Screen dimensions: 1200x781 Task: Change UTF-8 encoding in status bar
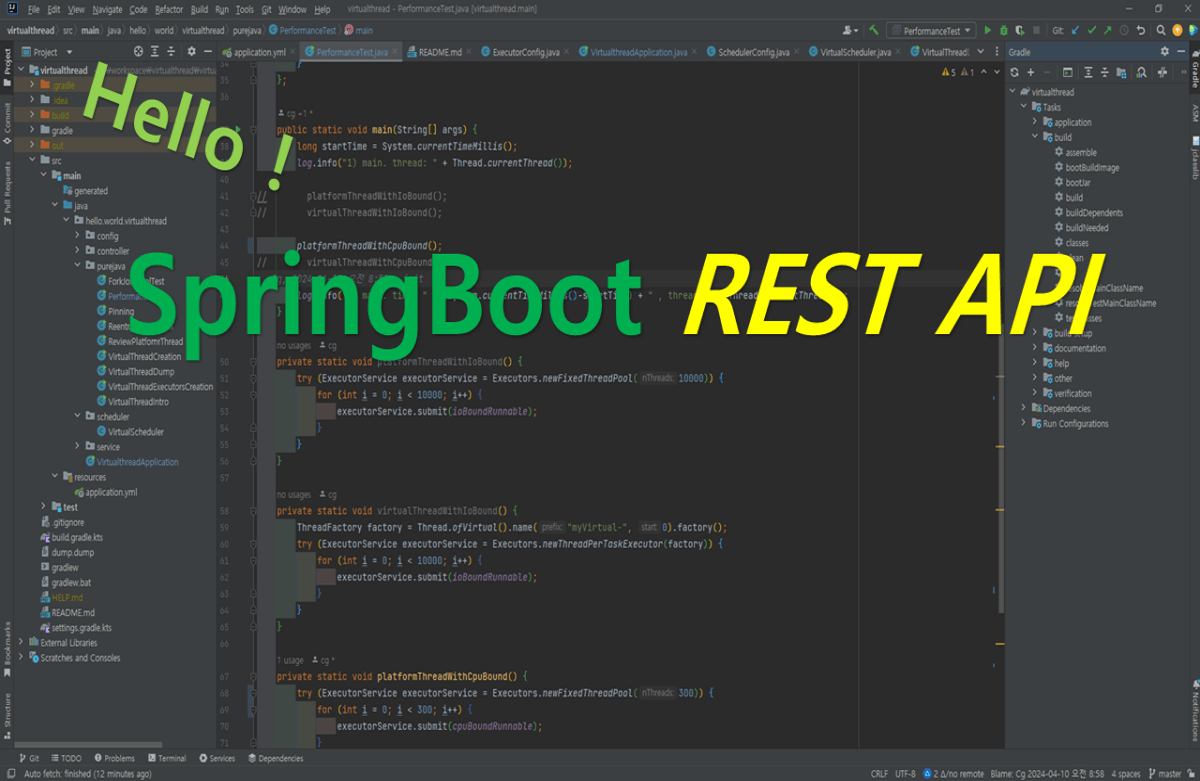[x=906, y=773]
